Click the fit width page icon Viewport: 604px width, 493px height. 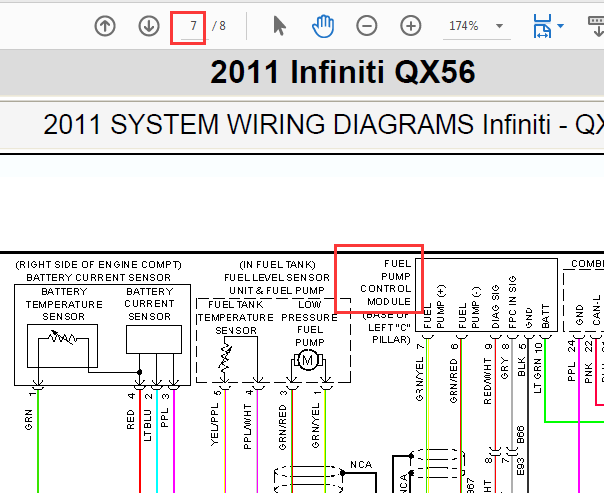542,26
